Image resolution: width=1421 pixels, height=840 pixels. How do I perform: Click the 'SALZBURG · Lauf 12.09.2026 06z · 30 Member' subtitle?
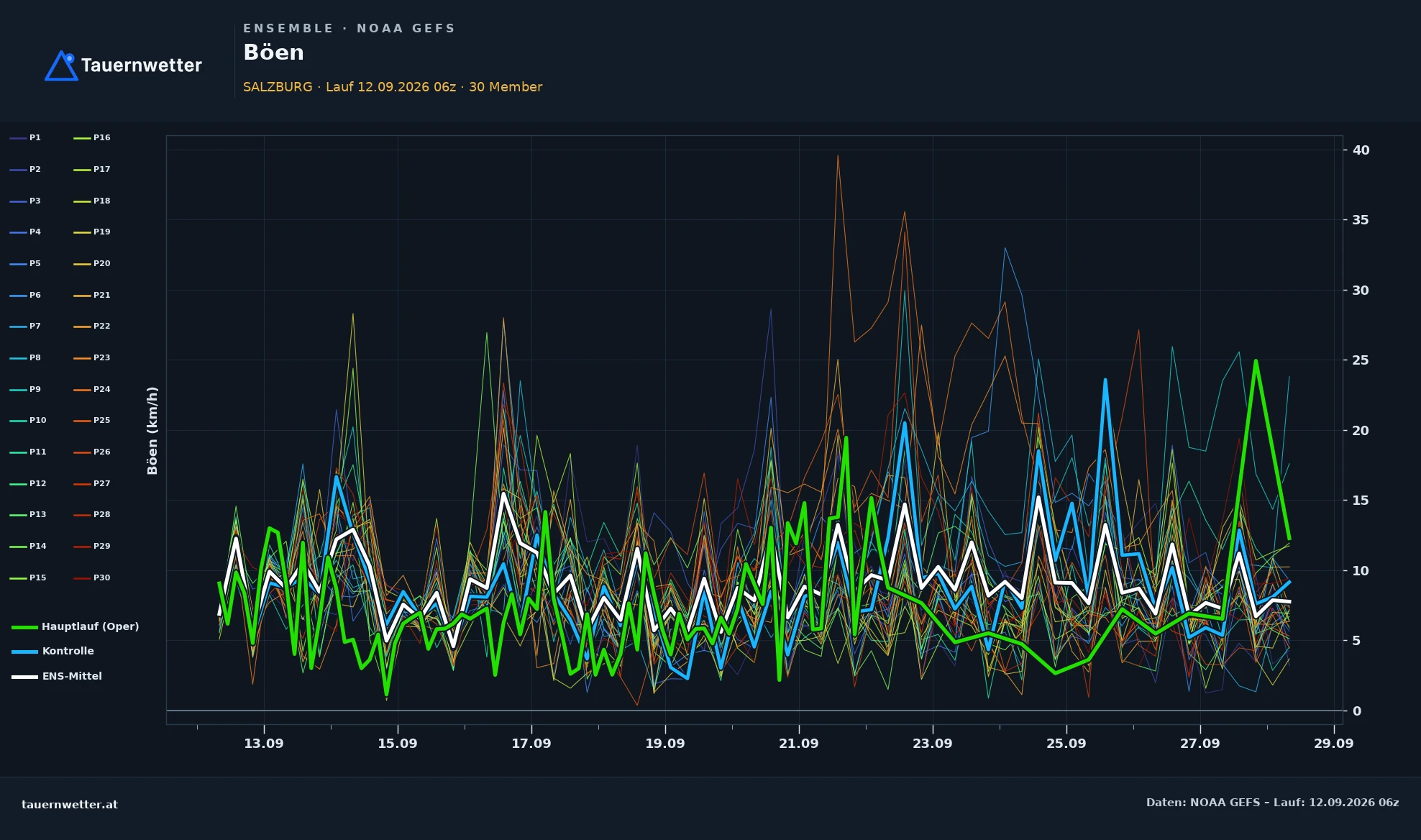click(x=393, y=87)
